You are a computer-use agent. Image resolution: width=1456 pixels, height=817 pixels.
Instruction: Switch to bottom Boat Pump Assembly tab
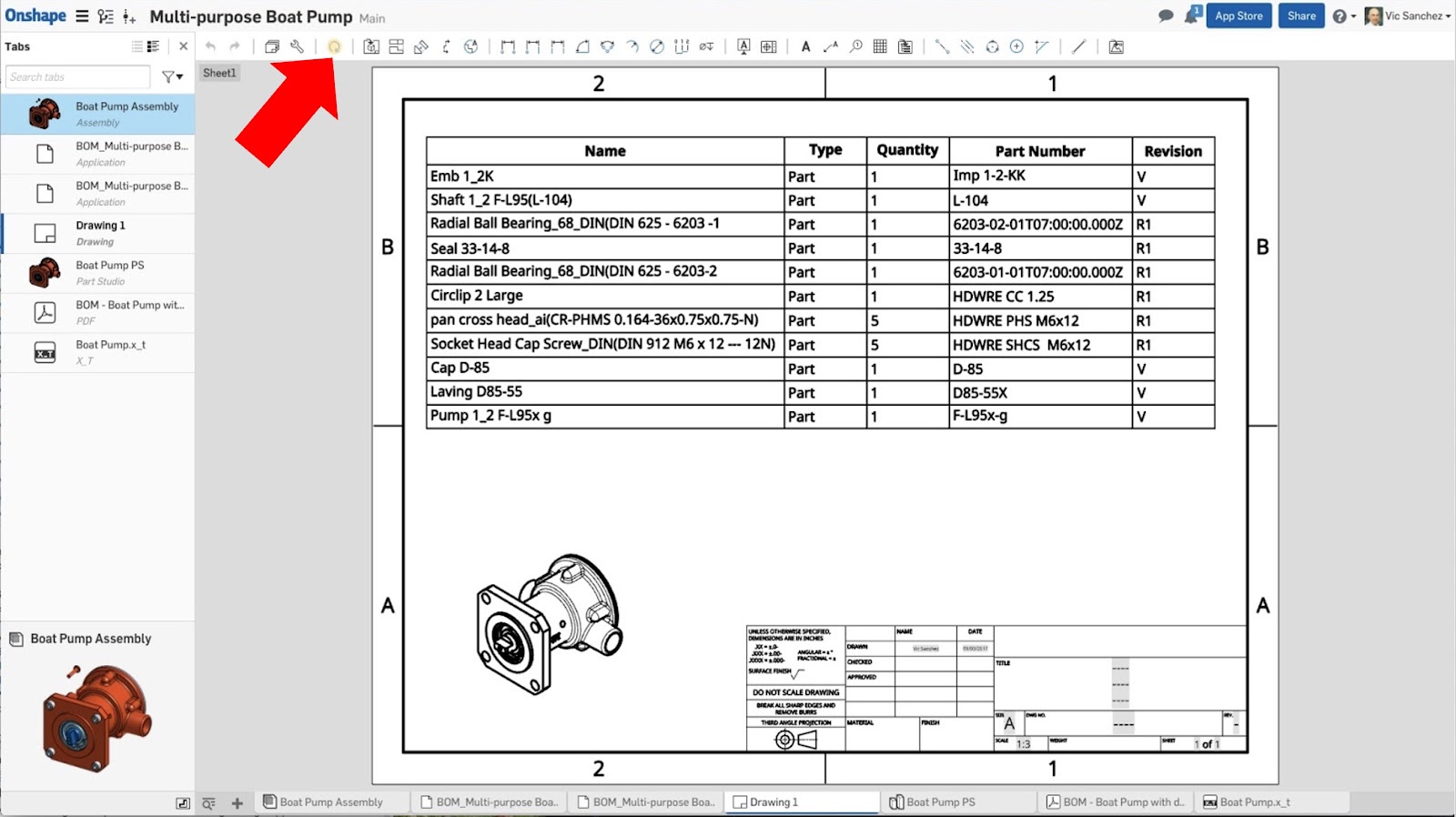coord(330,802)
